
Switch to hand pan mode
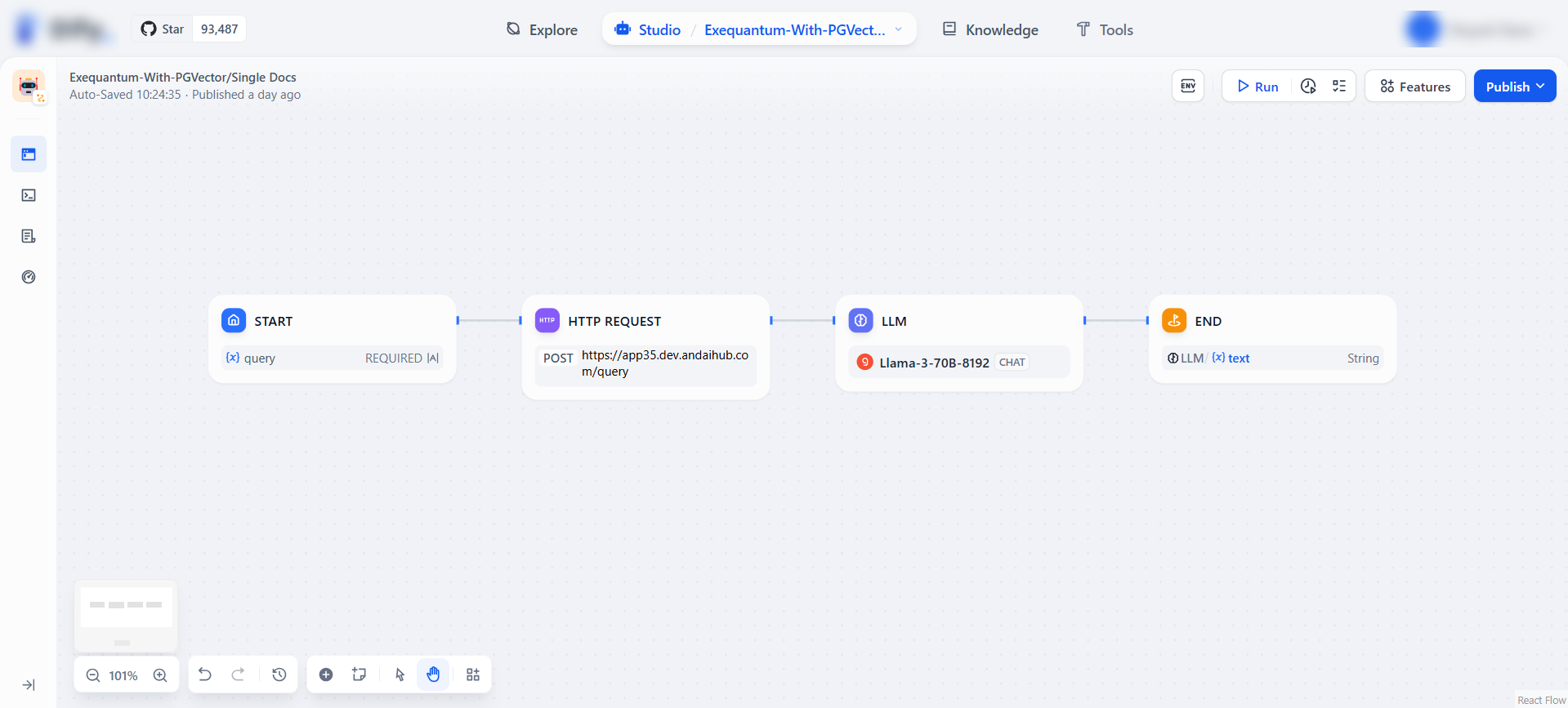coord(433,675)
